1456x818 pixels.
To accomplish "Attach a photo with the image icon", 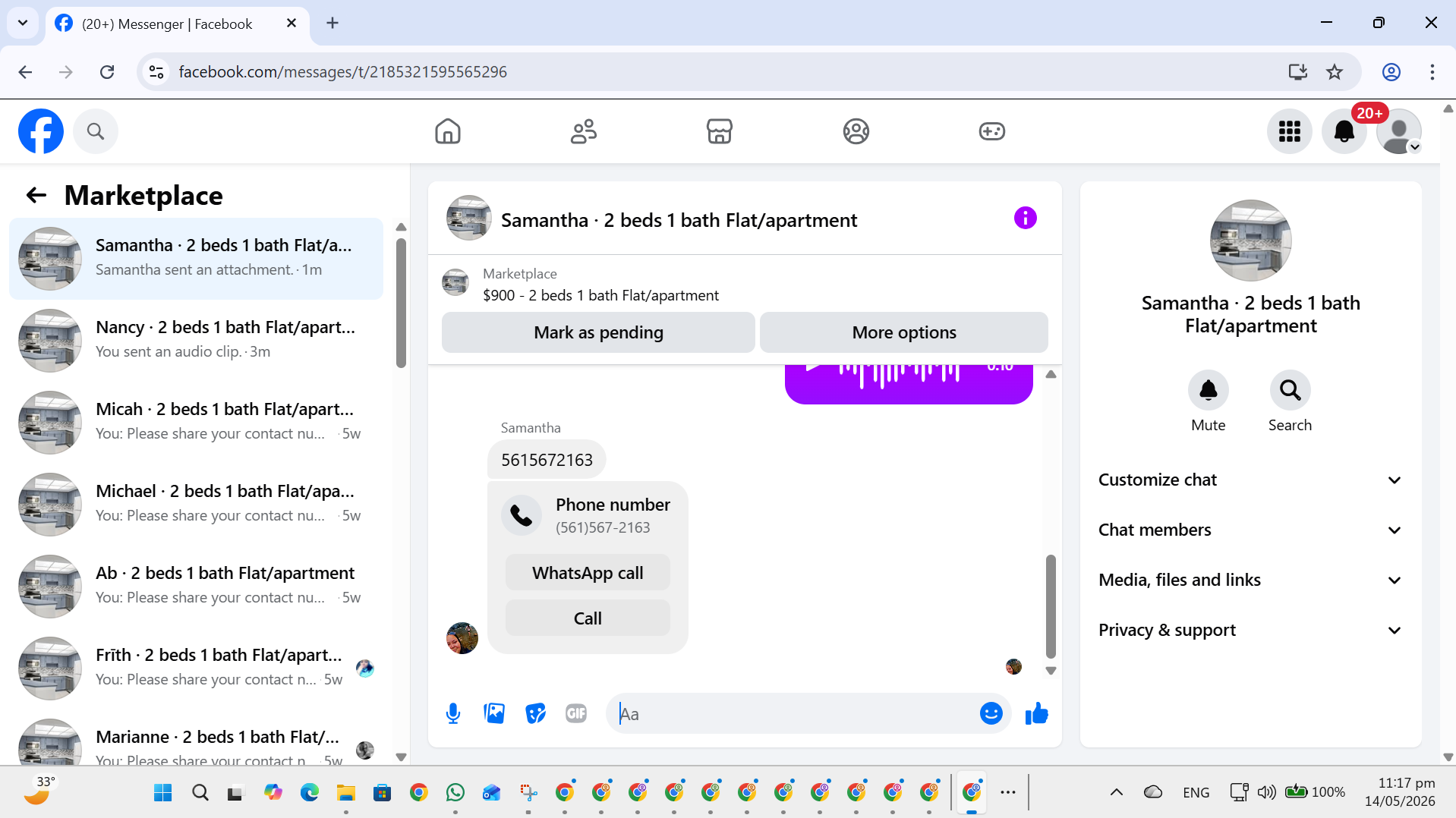I will [494, 713].
